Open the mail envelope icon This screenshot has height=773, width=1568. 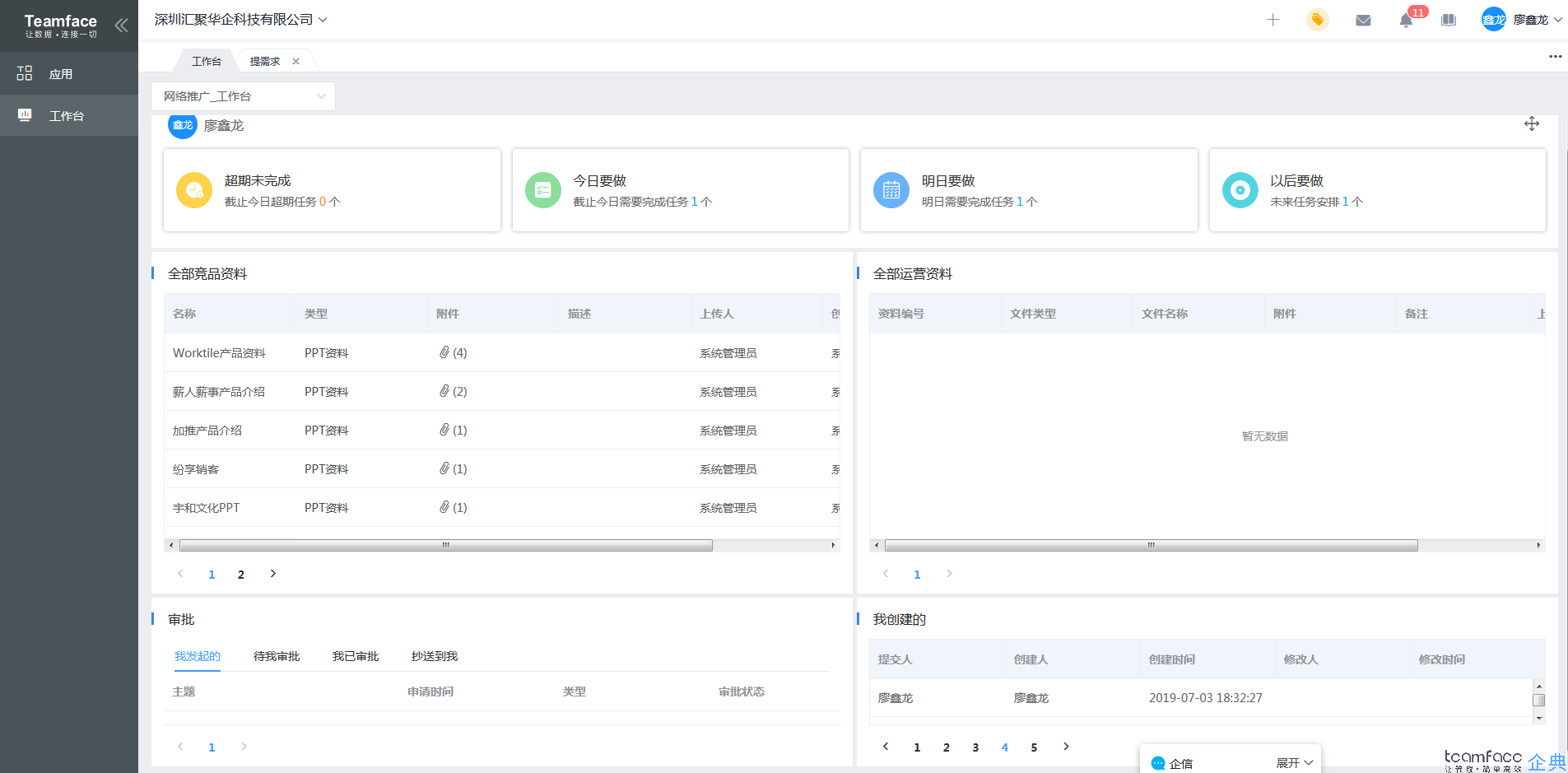1363,20
